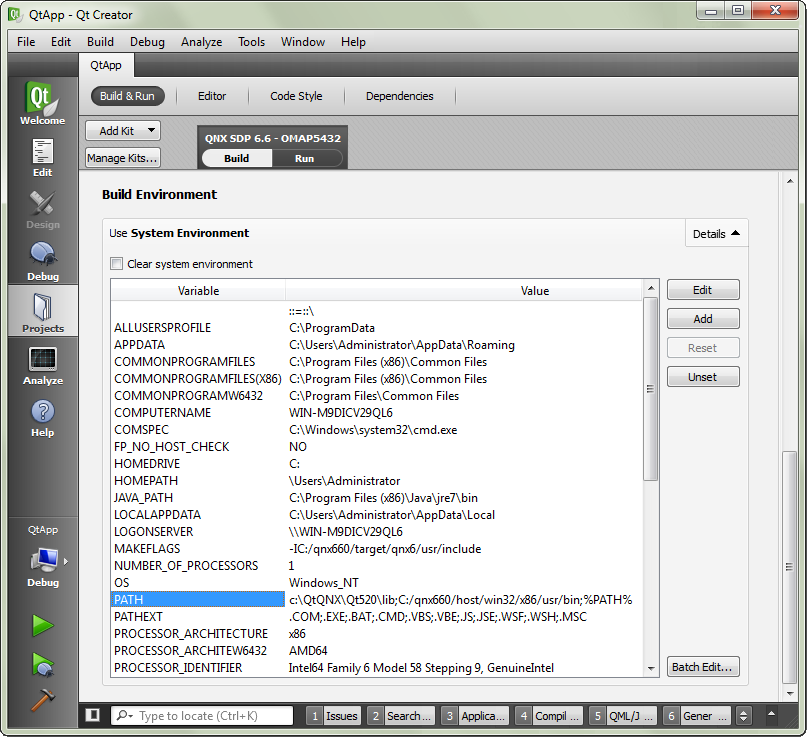Open the Help mode
The height and width of the screenshot is (737, 807).
tap(42, 417)
